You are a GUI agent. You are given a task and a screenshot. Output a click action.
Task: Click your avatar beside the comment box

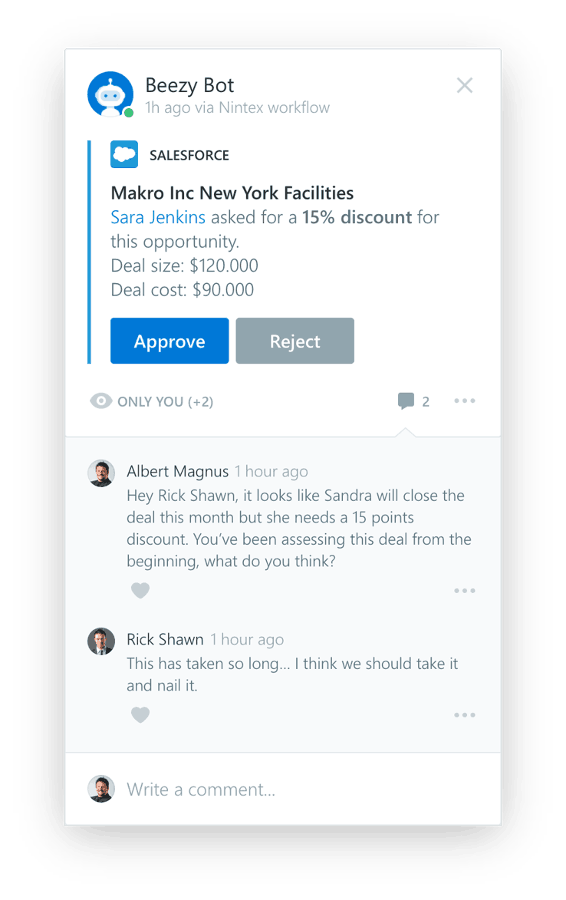click(x=101, y=789)
